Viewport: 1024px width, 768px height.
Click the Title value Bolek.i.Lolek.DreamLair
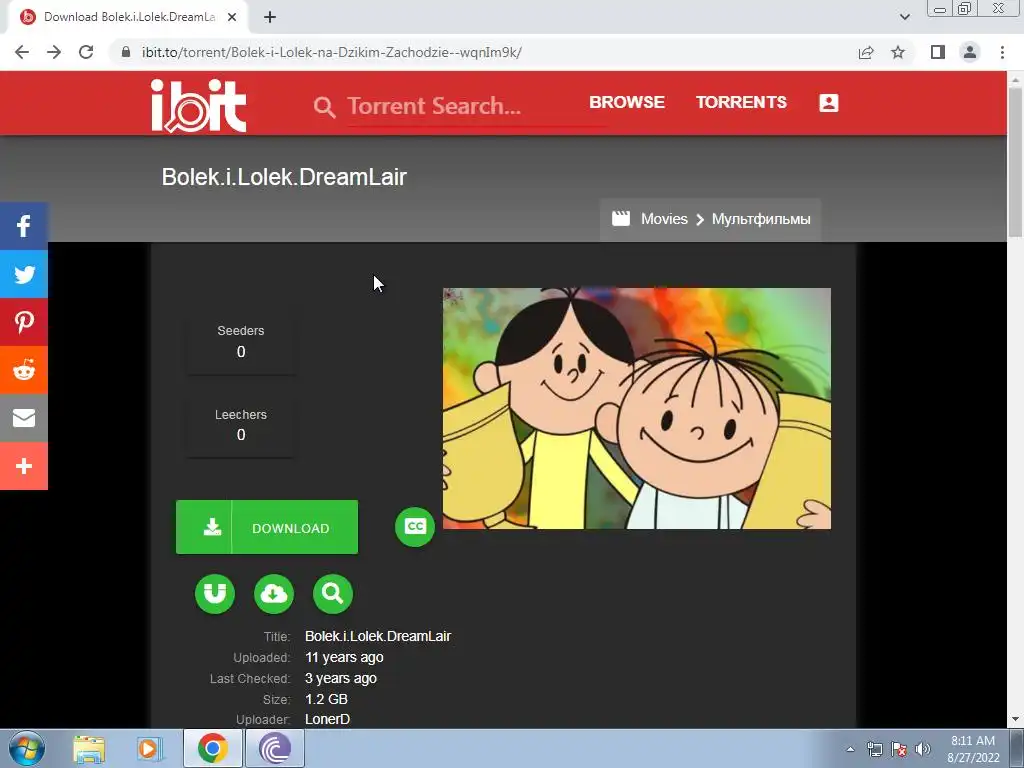[x=377, y=636]
